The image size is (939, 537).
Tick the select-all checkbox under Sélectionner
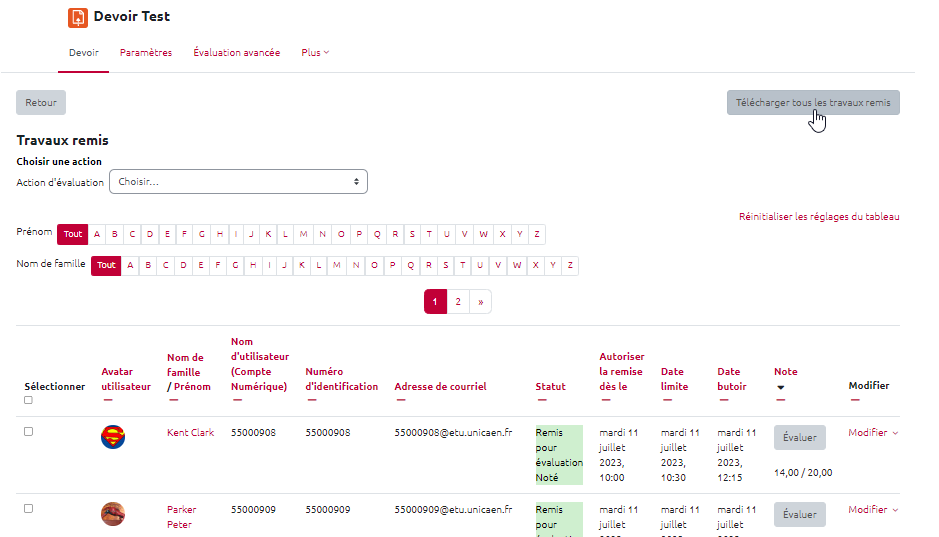point(28,400)
